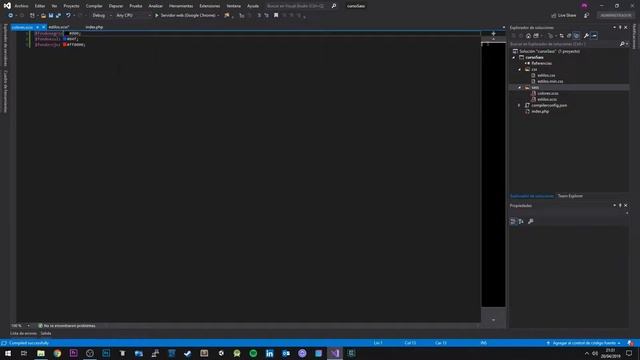Start Servidor web (Google Chrome)
This screenshot has width=640, height=360.
click(185, 16)
